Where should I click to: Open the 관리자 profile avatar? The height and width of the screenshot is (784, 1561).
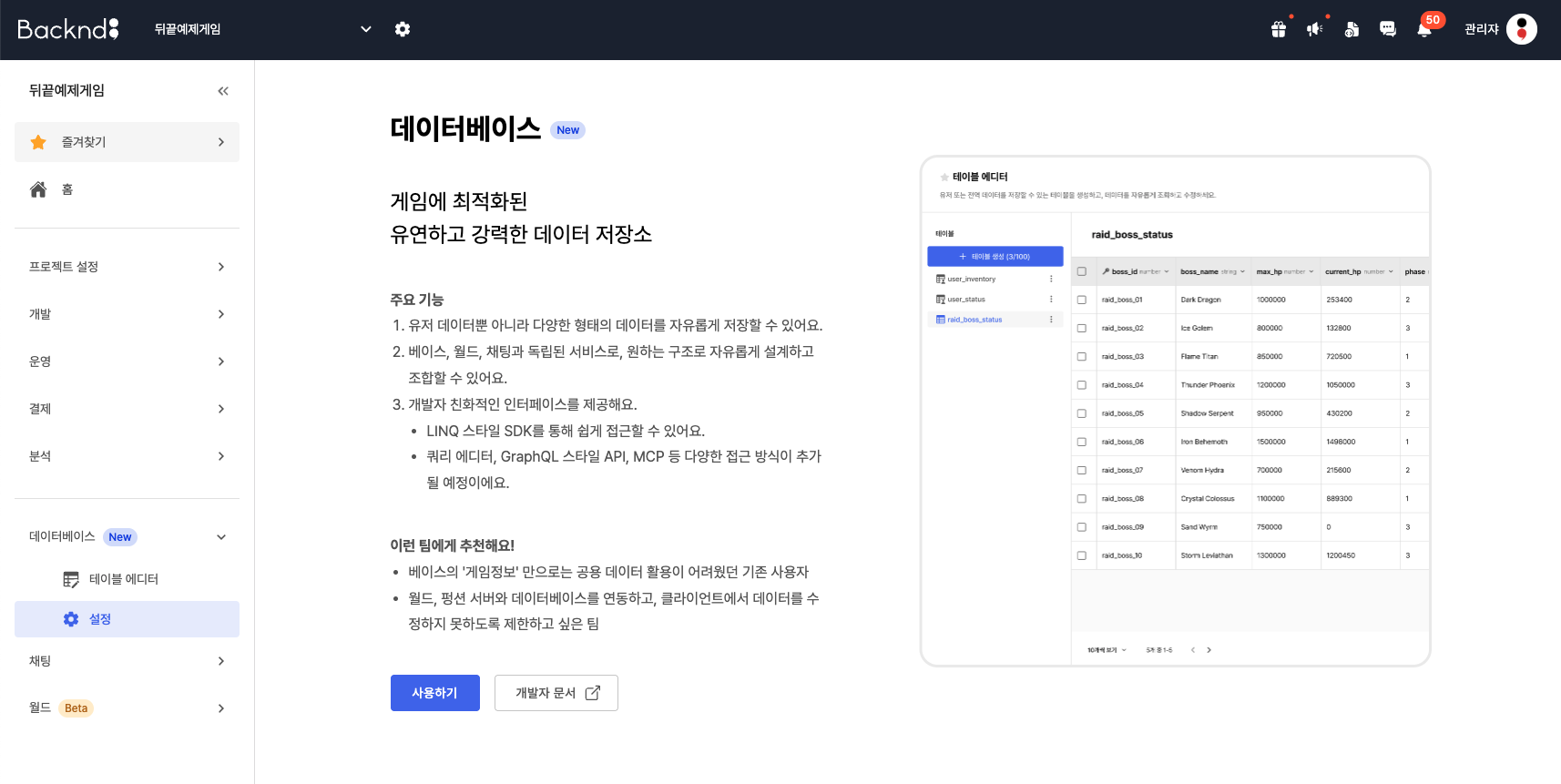pos(1522,29)
